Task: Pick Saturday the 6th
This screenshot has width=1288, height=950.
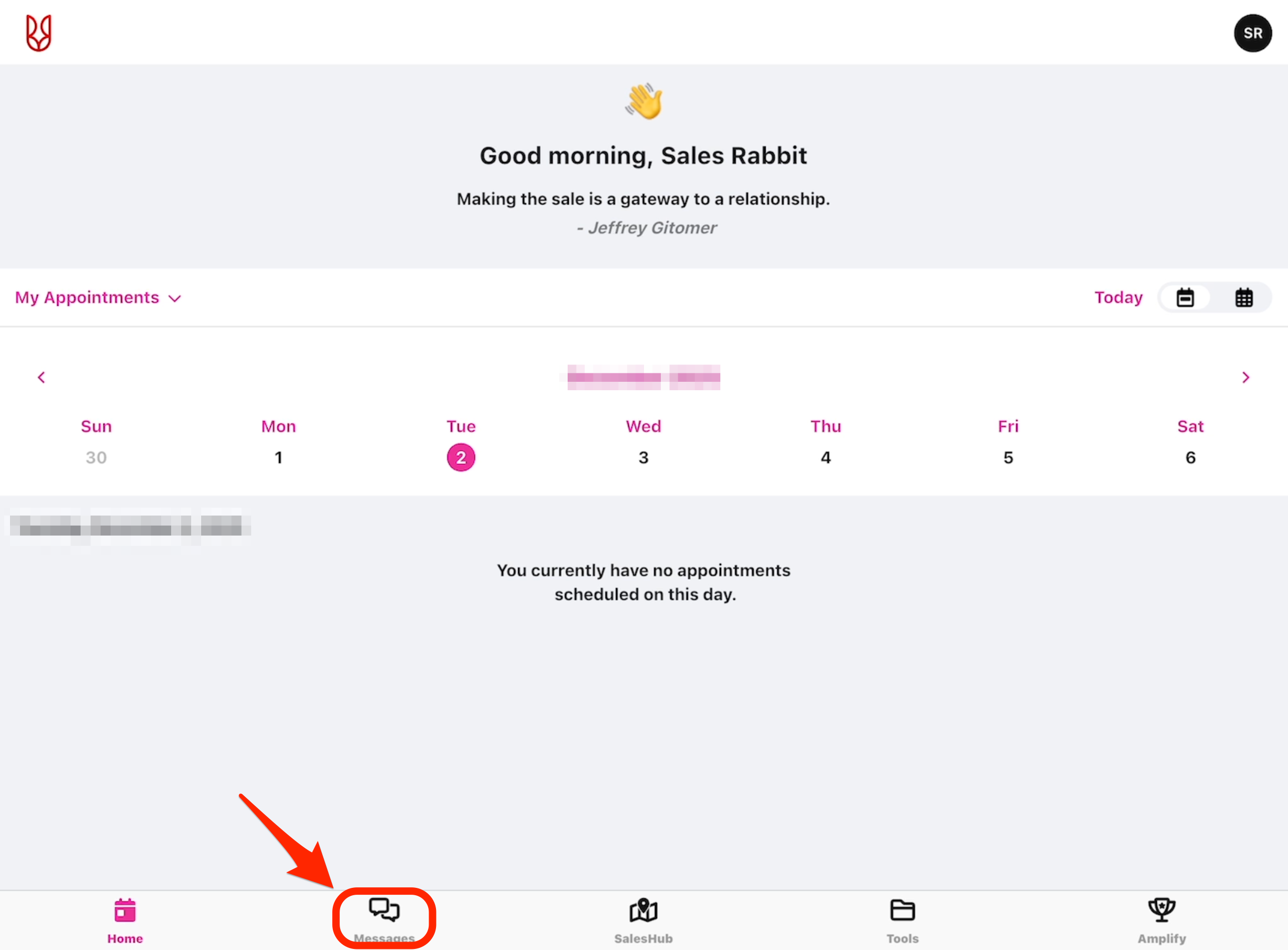Action: click(x=1190, y=458)
